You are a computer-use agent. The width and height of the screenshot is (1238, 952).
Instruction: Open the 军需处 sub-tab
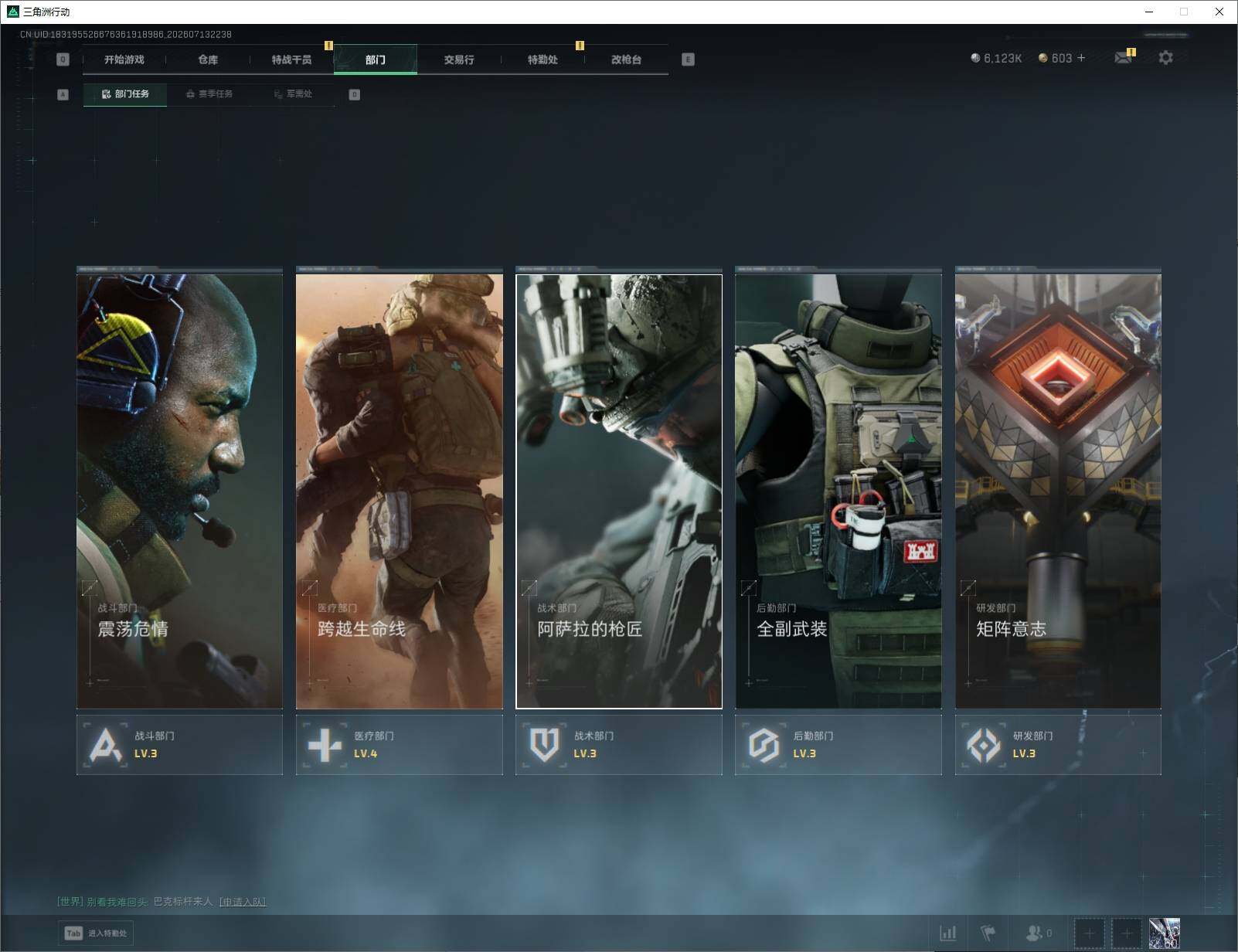click(x=293, y=94)
